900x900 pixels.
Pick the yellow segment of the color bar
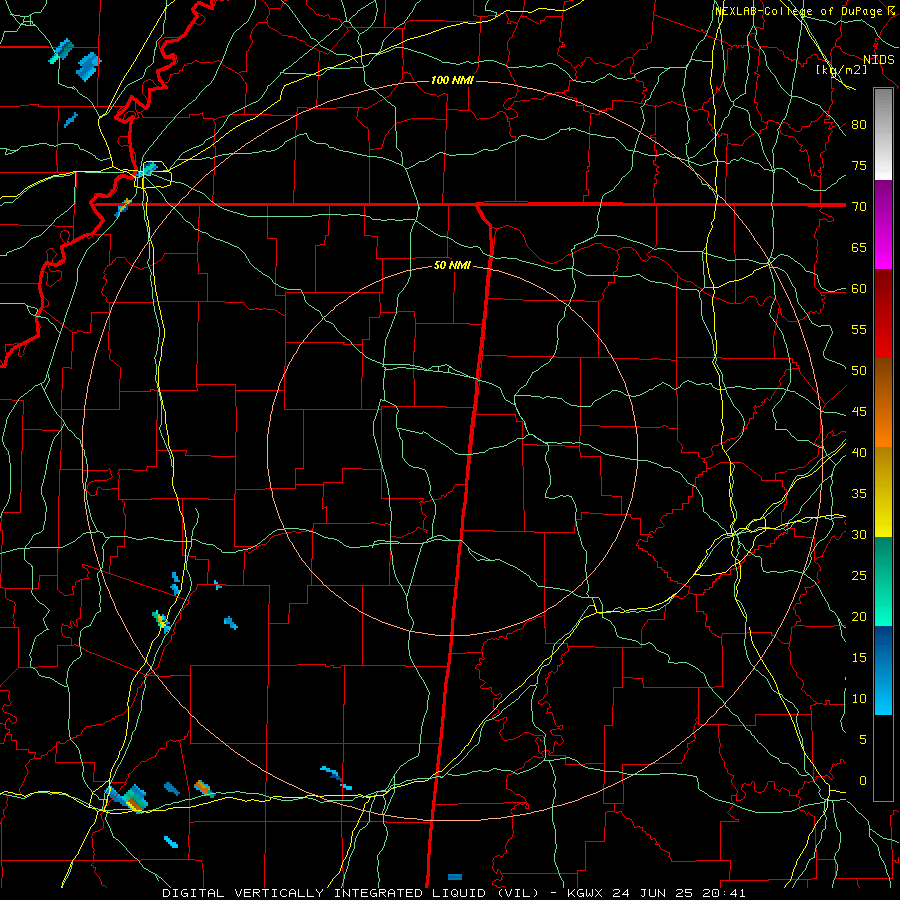pos(883,492)
